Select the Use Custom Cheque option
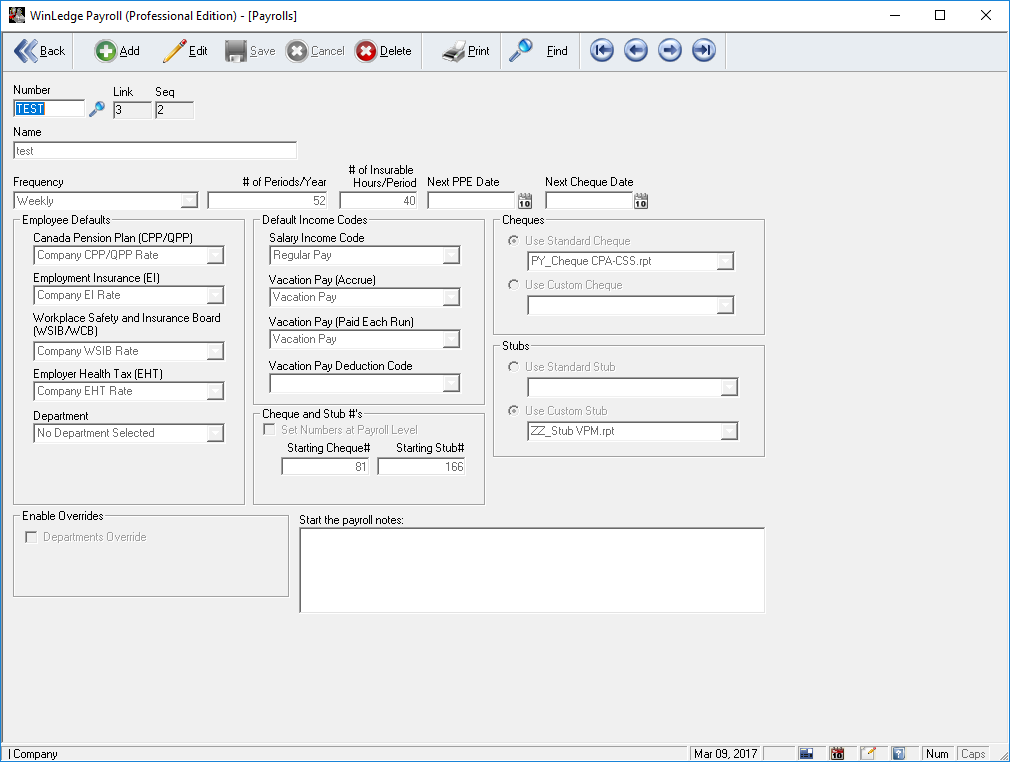Screen dimensions: 1010x762 click(x=514, y=285)
